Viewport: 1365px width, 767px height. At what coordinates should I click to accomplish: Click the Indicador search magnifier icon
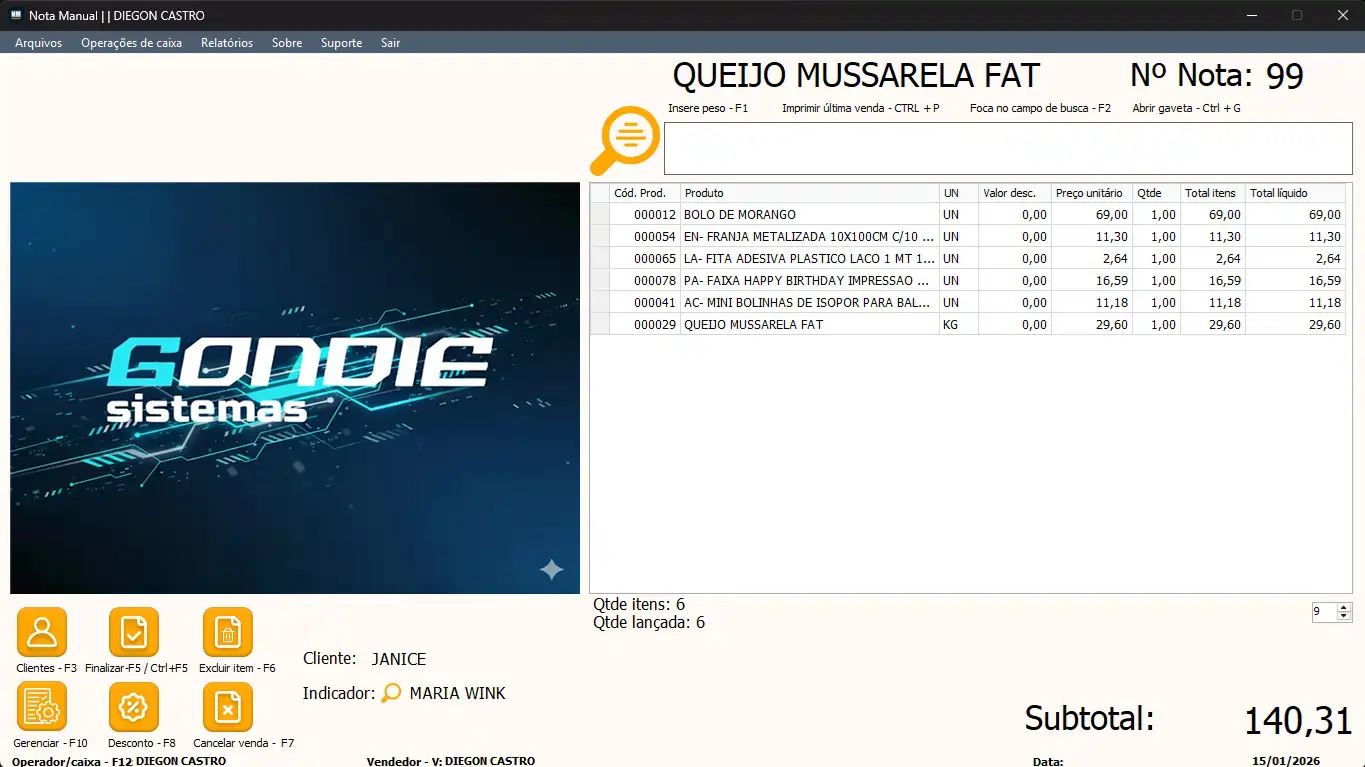click(x=391, y=693)
